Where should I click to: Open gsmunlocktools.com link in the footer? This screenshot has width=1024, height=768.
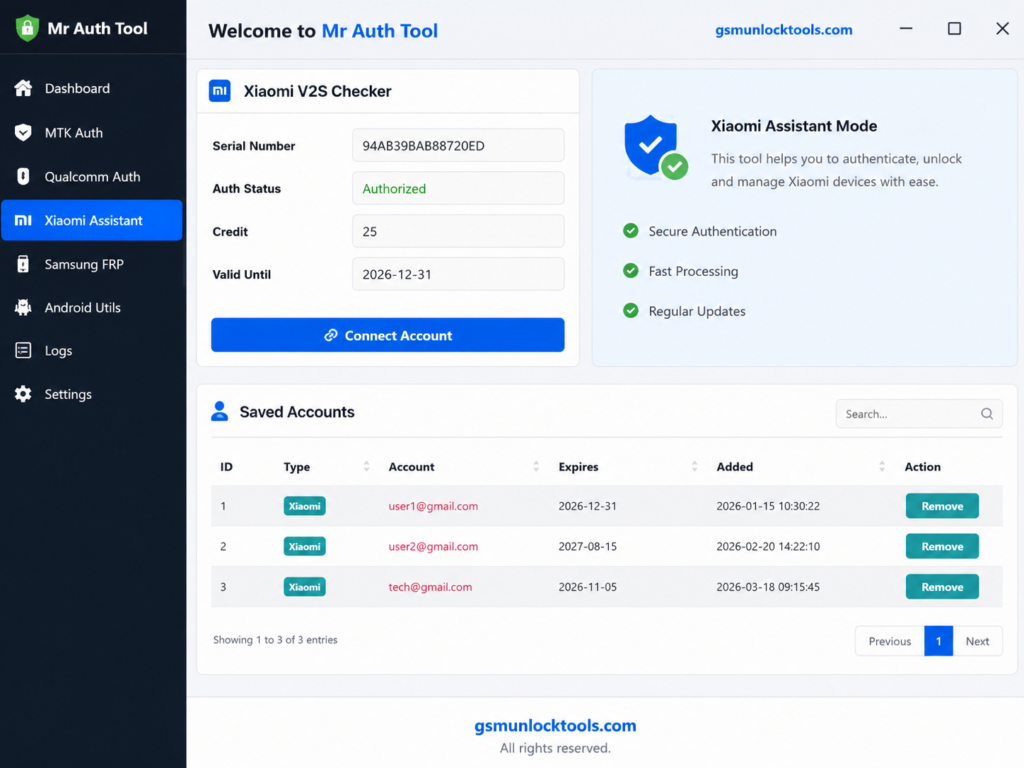tap(555, 725)
